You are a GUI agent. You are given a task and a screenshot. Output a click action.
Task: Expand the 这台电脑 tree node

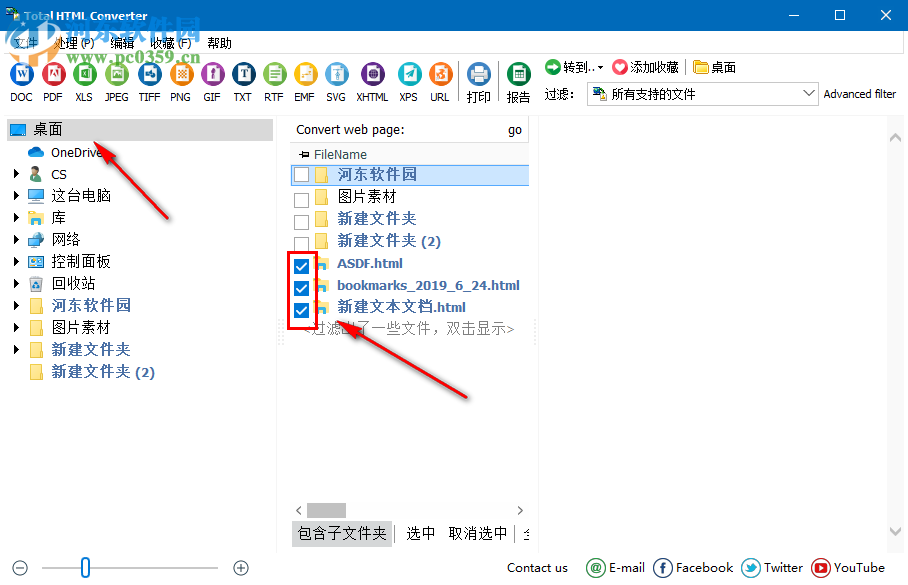(16, 195)
